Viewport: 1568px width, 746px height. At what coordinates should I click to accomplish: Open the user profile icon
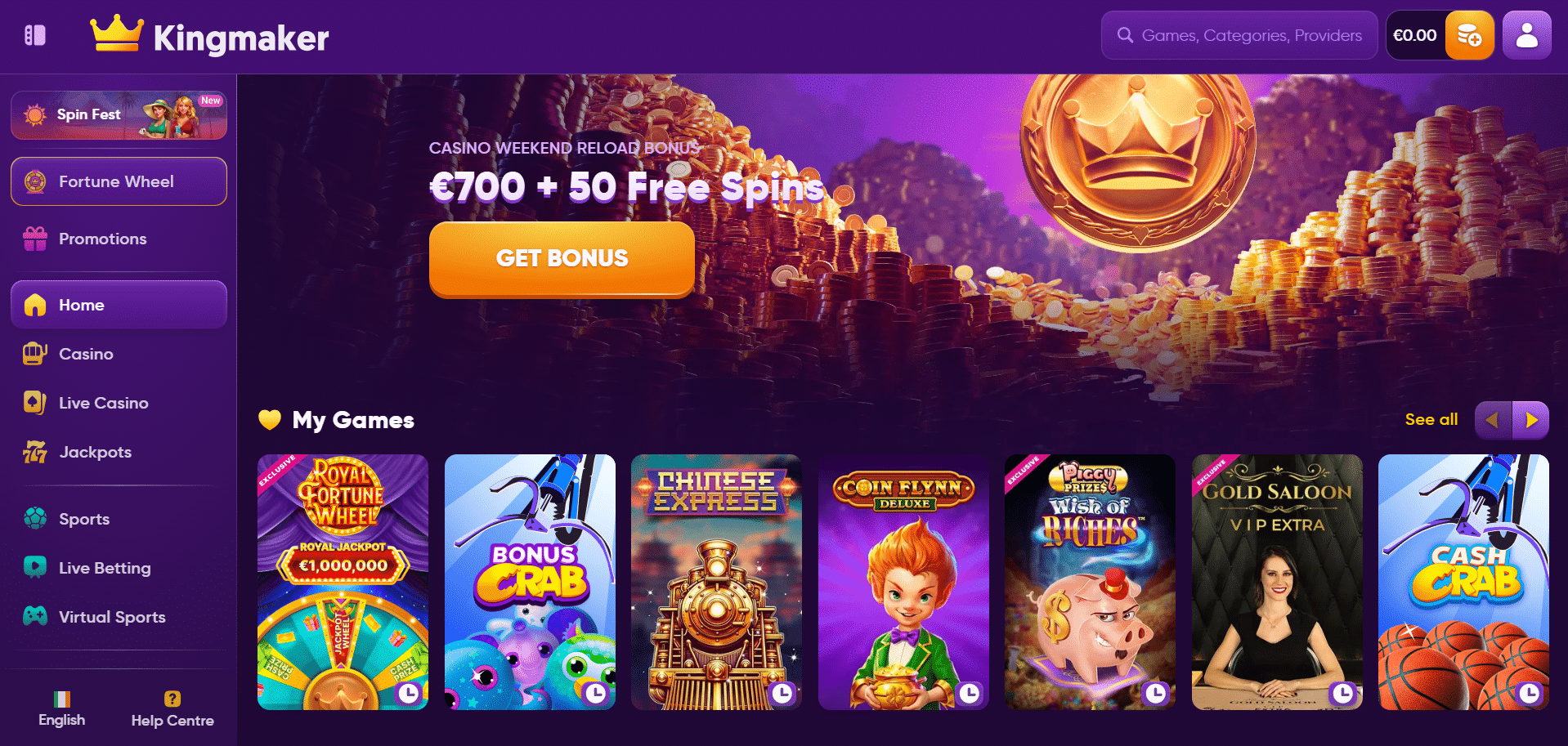[x=1526, y=35]
